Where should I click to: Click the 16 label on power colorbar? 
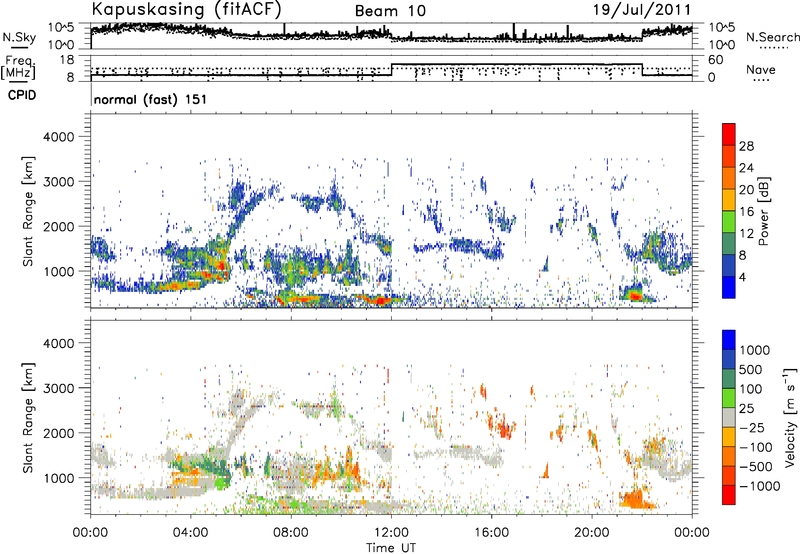pos(746,212)
